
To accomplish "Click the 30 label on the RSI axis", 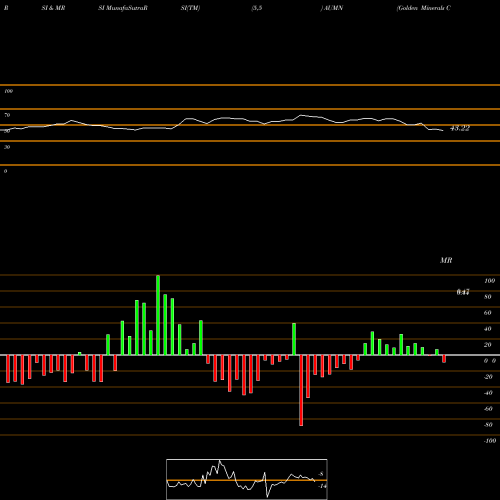I will pyautogui.click(x=7, y=147).
